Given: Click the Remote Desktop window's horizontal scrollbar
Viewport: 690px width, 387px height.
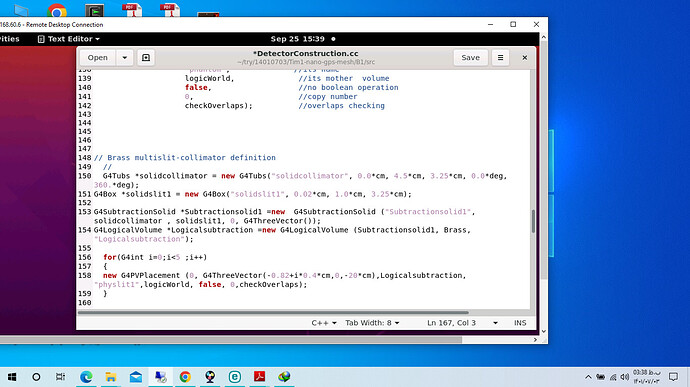Looking at the screenshot, I should point(231,340).
